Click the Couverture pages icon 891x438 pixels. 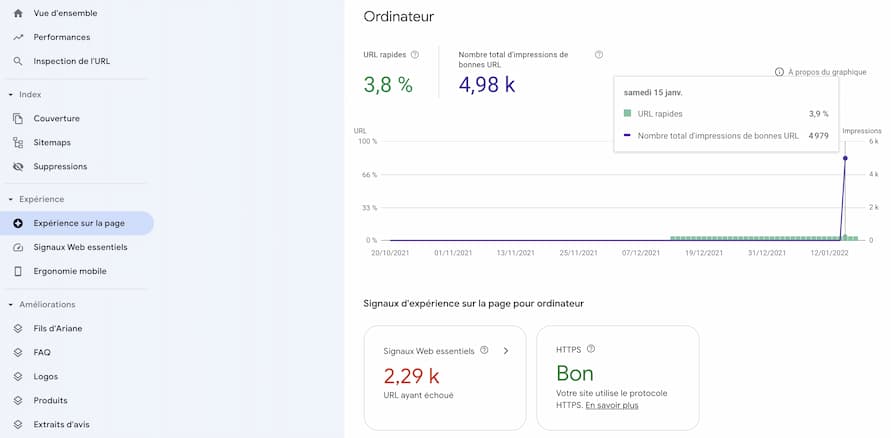coord(18,119)
